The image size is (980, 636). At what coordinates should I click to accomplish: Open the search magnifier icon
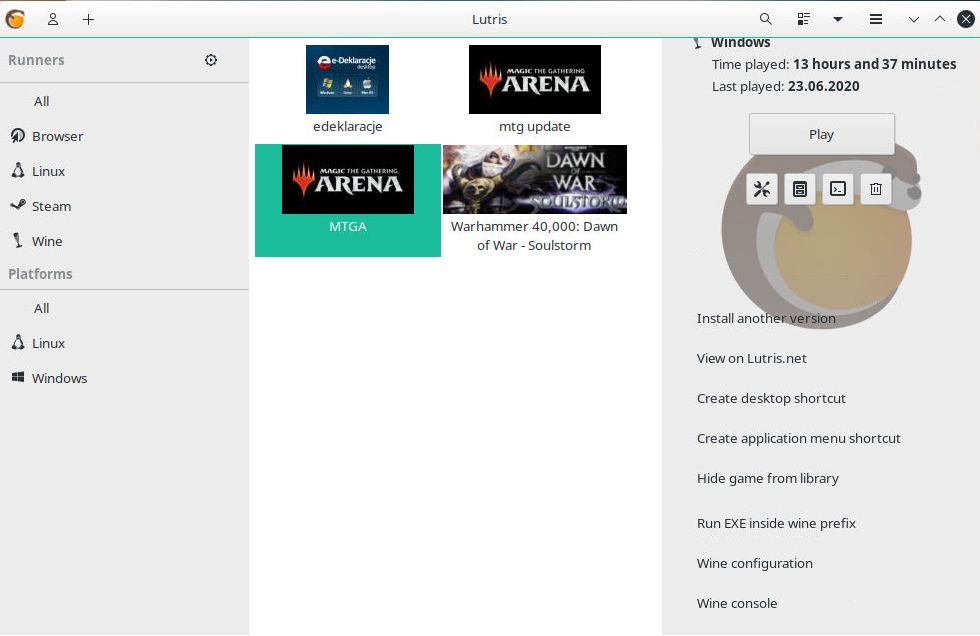click(x=765, y=19)
